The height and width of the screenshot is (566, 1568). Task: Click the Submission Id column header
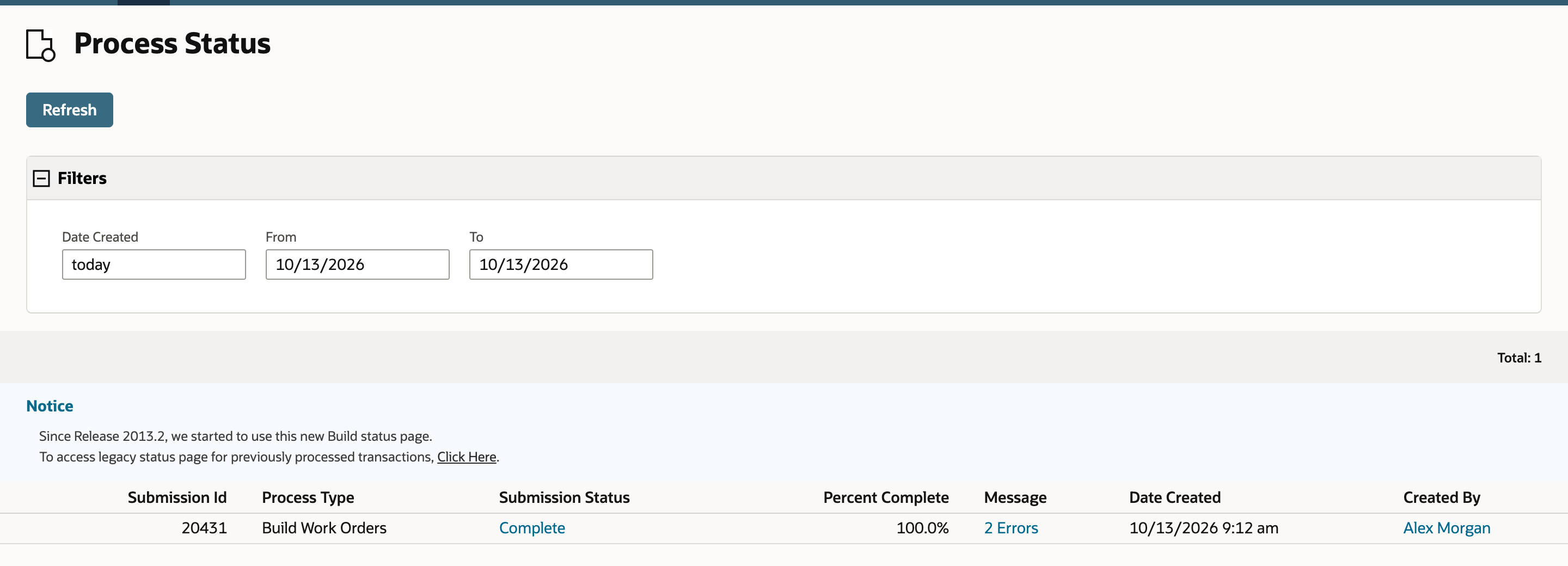177,498
